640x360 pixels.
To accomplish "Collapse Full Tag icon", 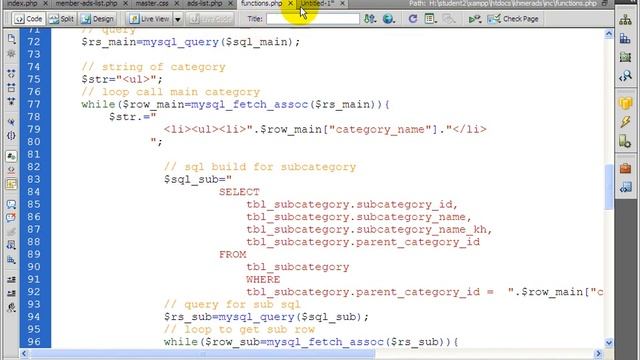I will coord(11,73).
